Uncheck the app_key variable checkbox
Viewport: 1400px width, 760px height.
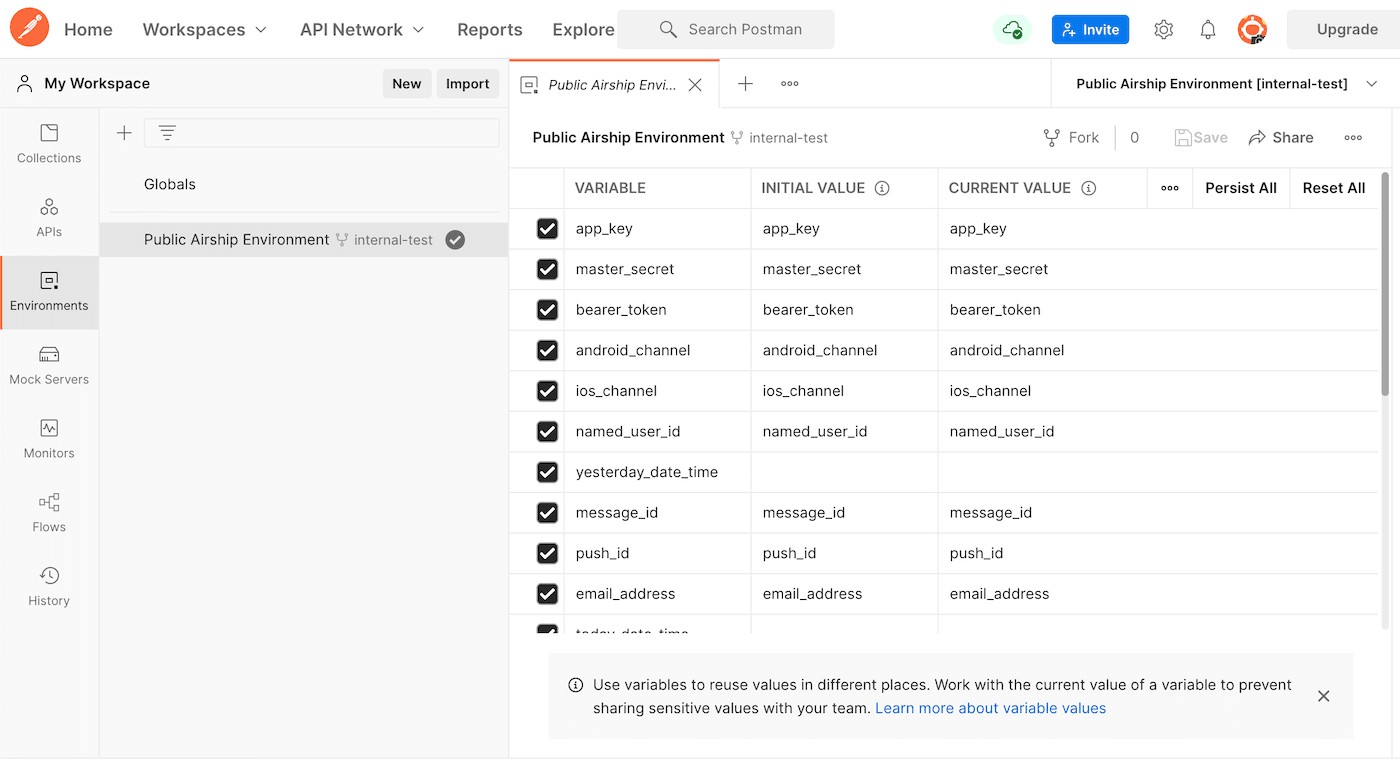click(547, 229)
